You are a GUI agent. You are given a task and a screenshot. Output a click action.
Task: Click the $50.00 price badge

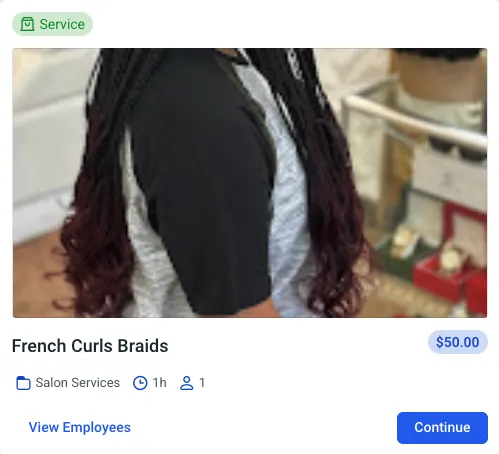pyautogui.click(x=458, y=342)
